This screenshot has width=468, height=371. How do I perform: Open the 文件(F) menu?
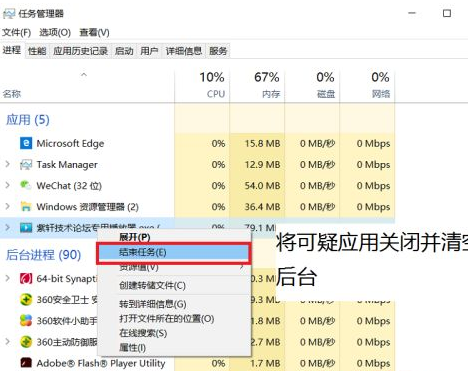pyautogui.click(x=17, y=32)
